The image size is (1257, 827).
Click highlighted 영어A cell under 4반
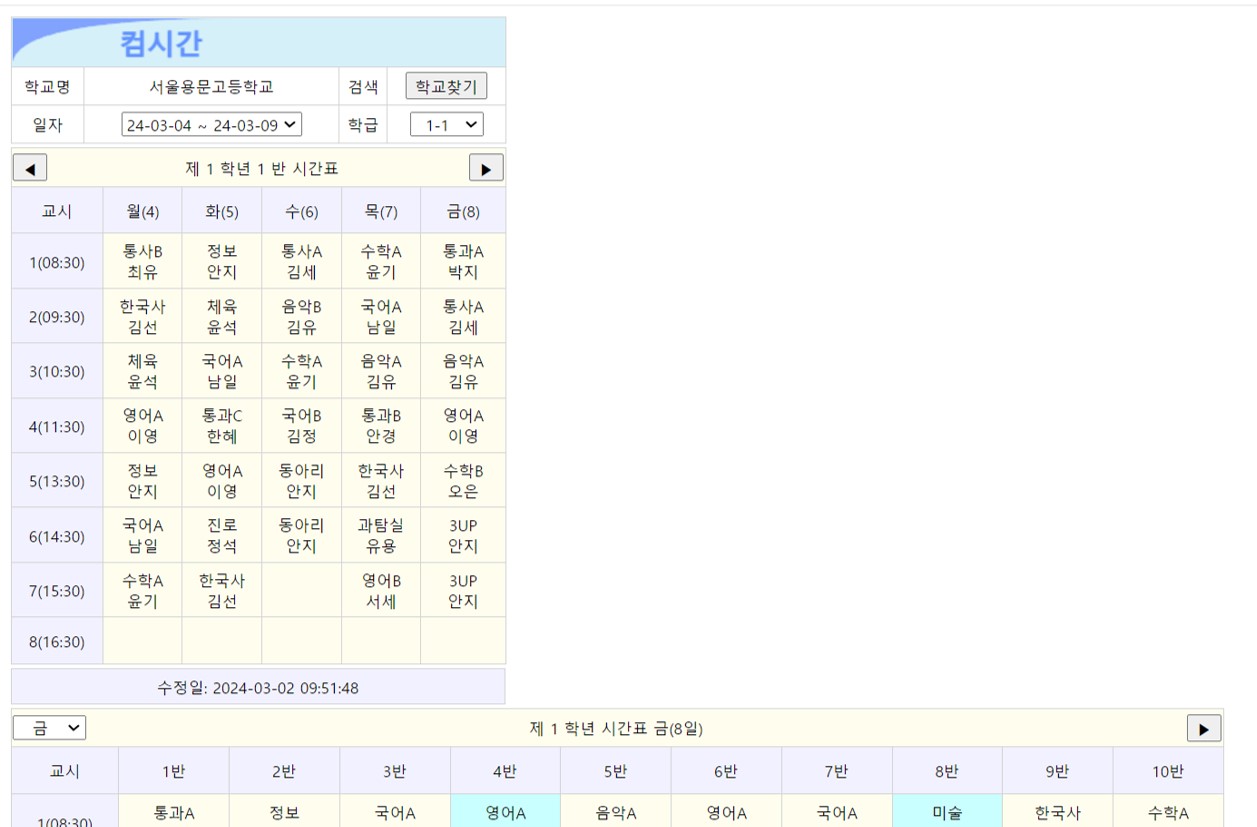tap(505, 812)
